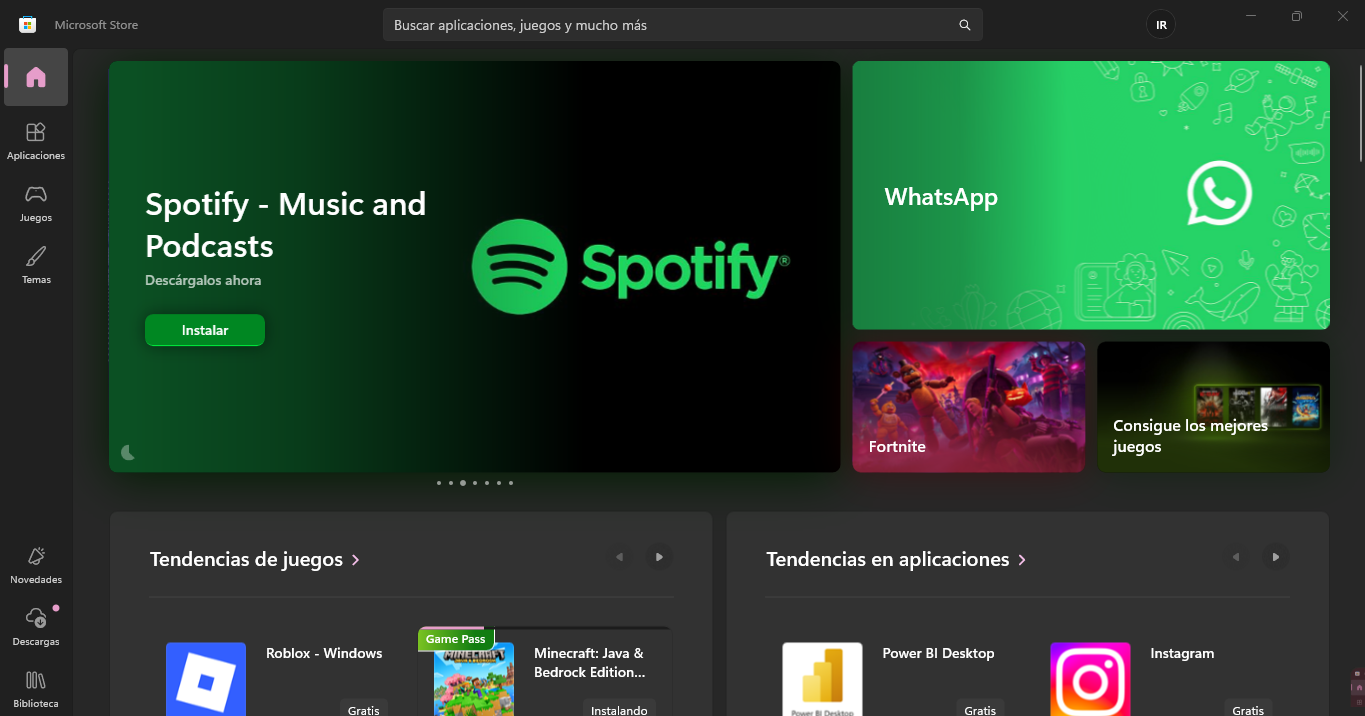Screen dimensions: 1365x716
Task: Select the first carousel page dot
Action: [438, 483]
